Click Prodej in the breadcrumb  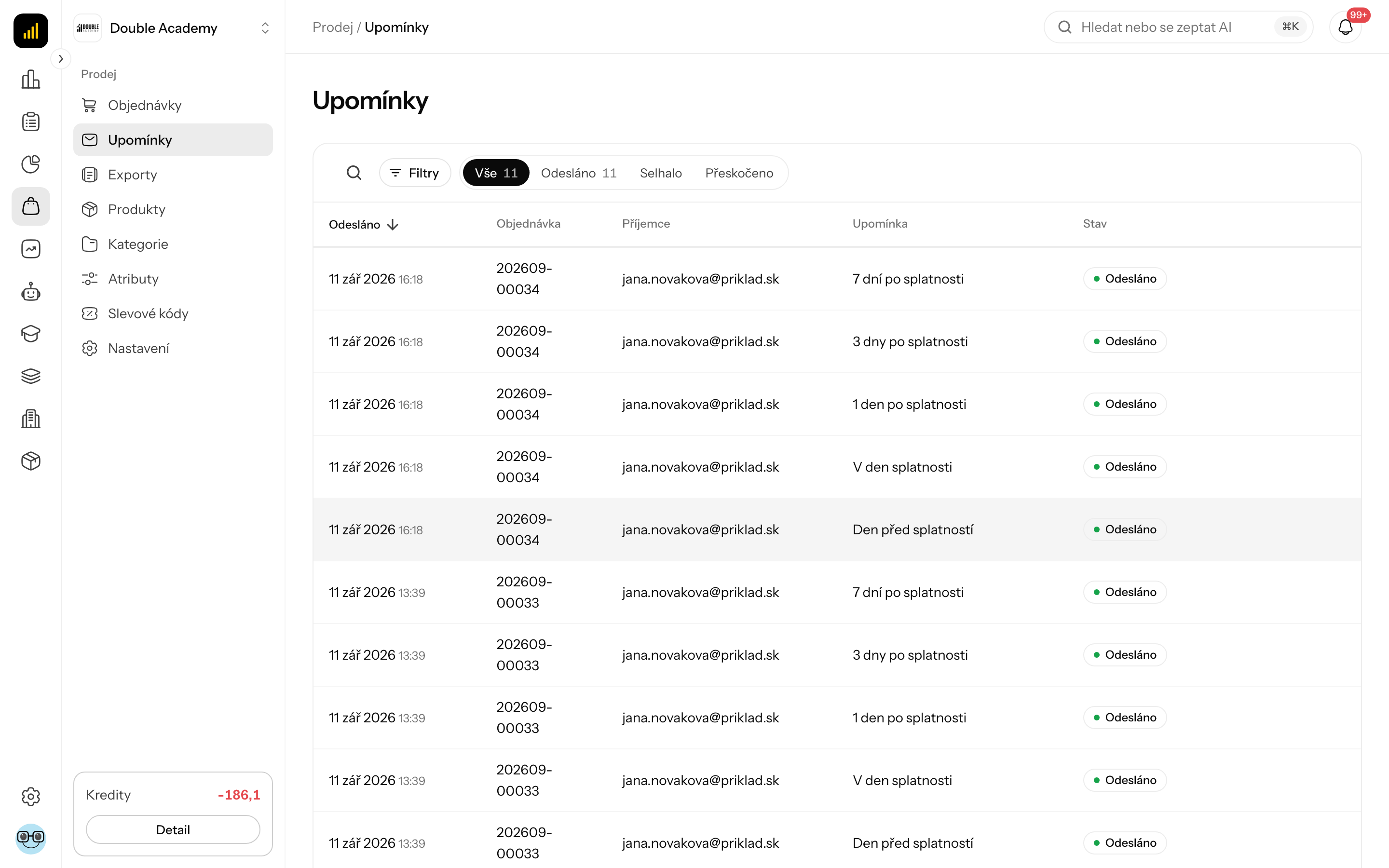click(332, 27)
